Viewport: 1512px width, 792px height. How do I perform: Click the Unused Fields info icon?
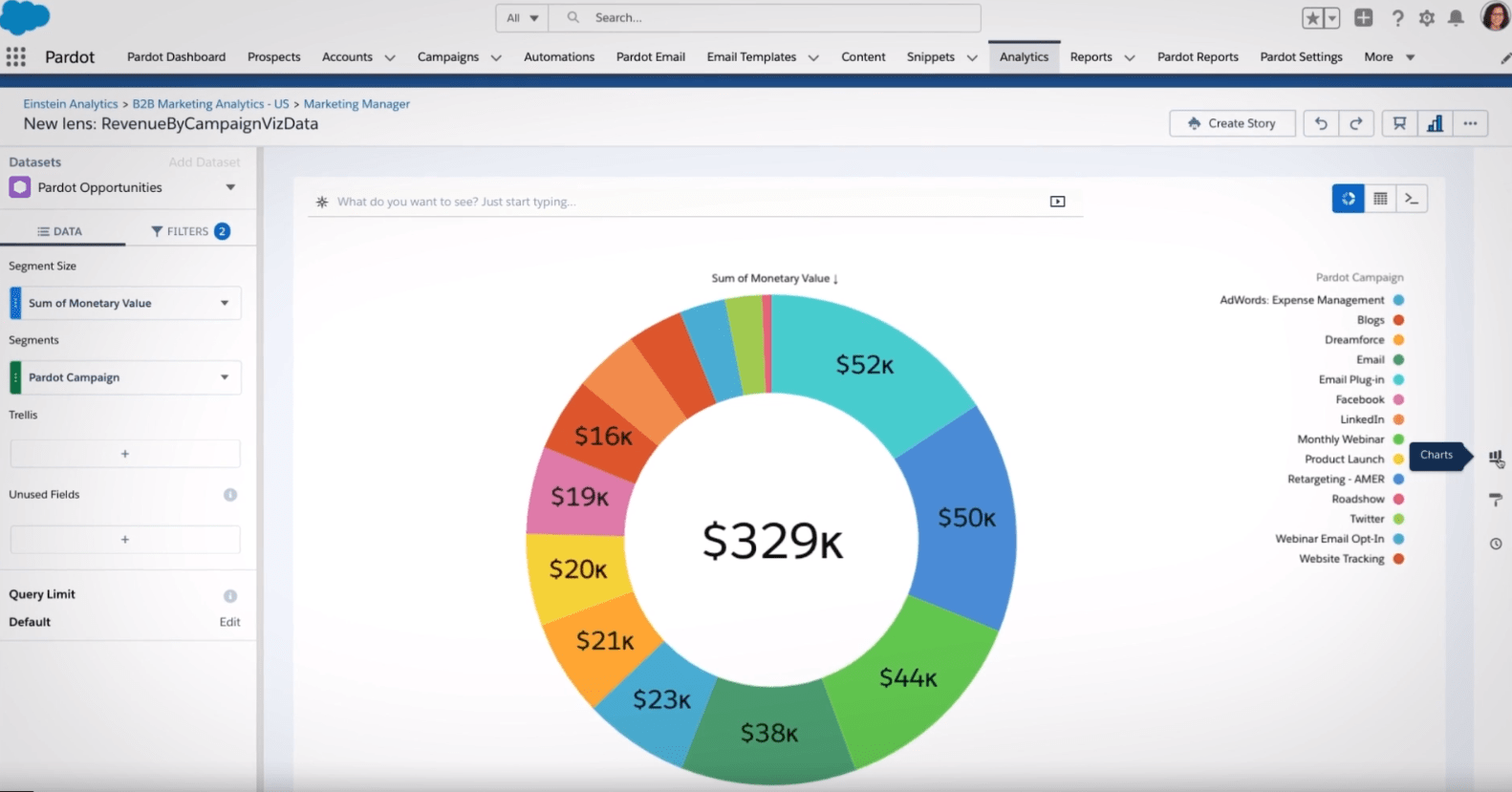point(230,495)
